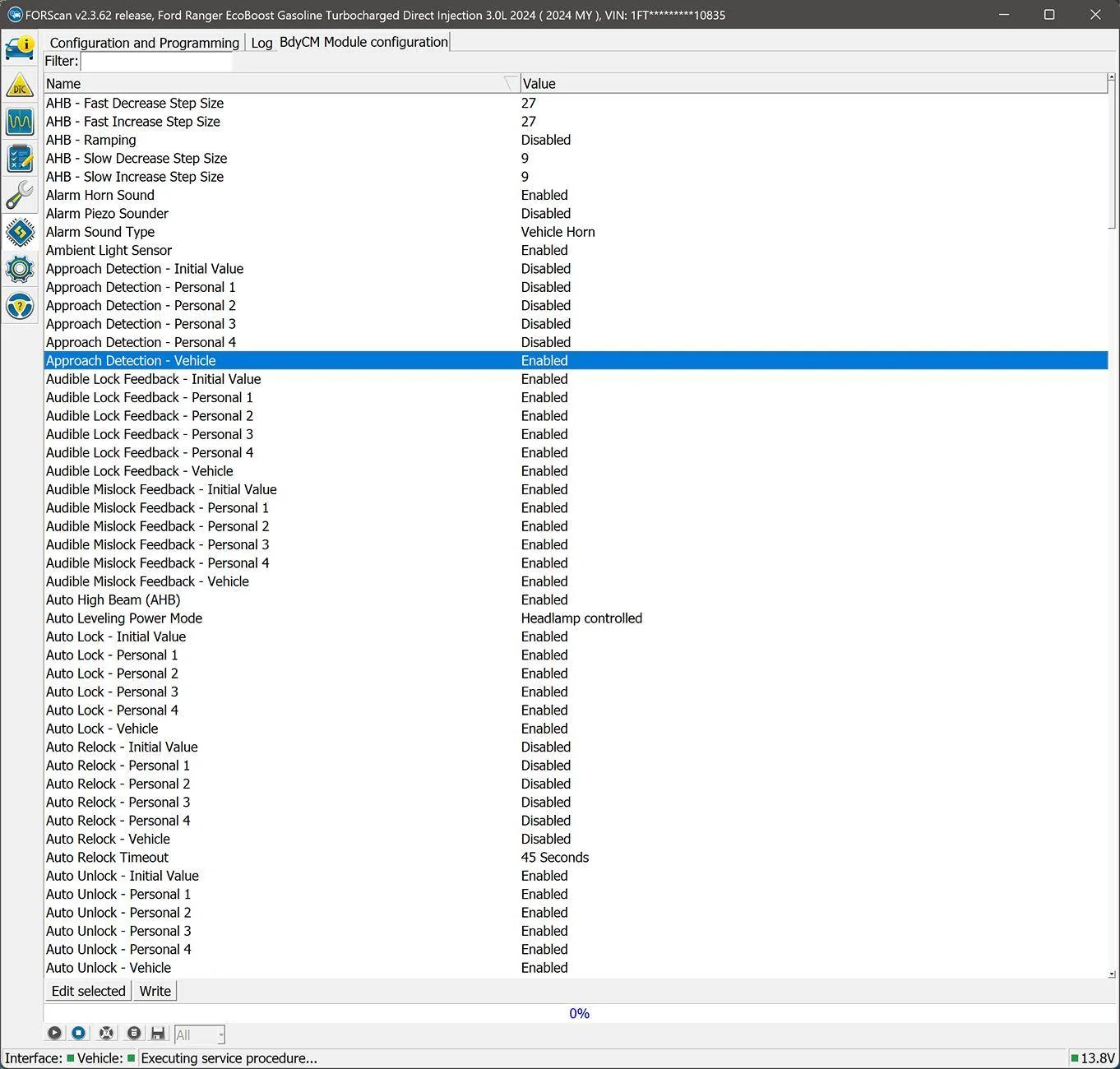
Task: Click the Write button
Action: pos(155,991)
